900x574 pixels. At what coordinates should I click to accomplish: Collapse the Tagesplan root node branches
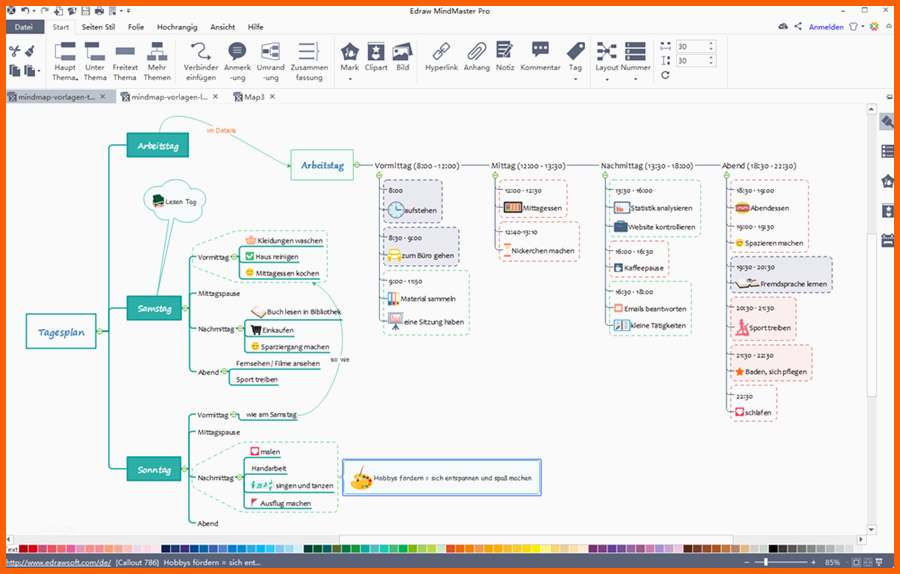tap(99, 331)
